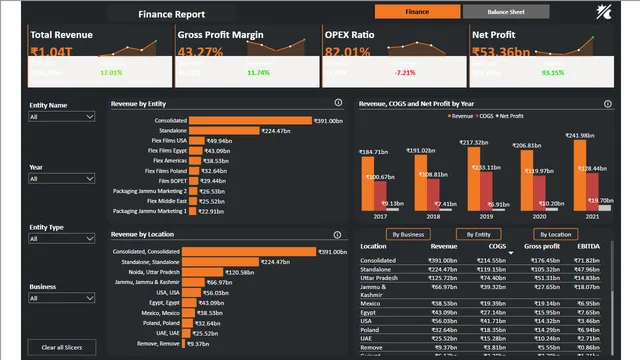Select the Jammu, Jammu & Kashmir location bar
The height and width of the screenshot is (360, 640).
coord(193,282)
